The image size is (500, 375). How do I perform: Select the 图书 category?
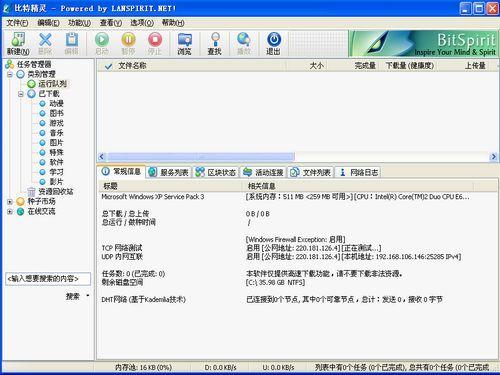[x=56, y=113]
